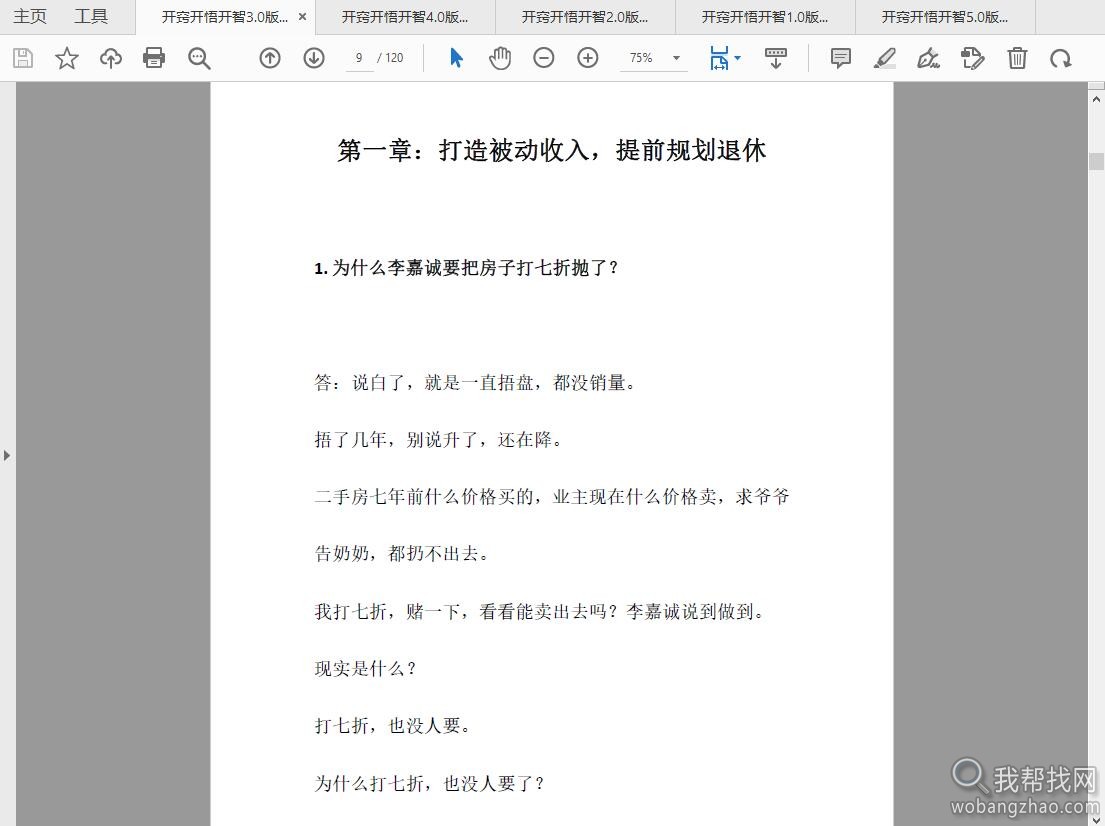This screenshot has height=826, width=1105.
Task: Switch to 开窍开悟开智3.0版 tab
Action: (x=224, y=17)
